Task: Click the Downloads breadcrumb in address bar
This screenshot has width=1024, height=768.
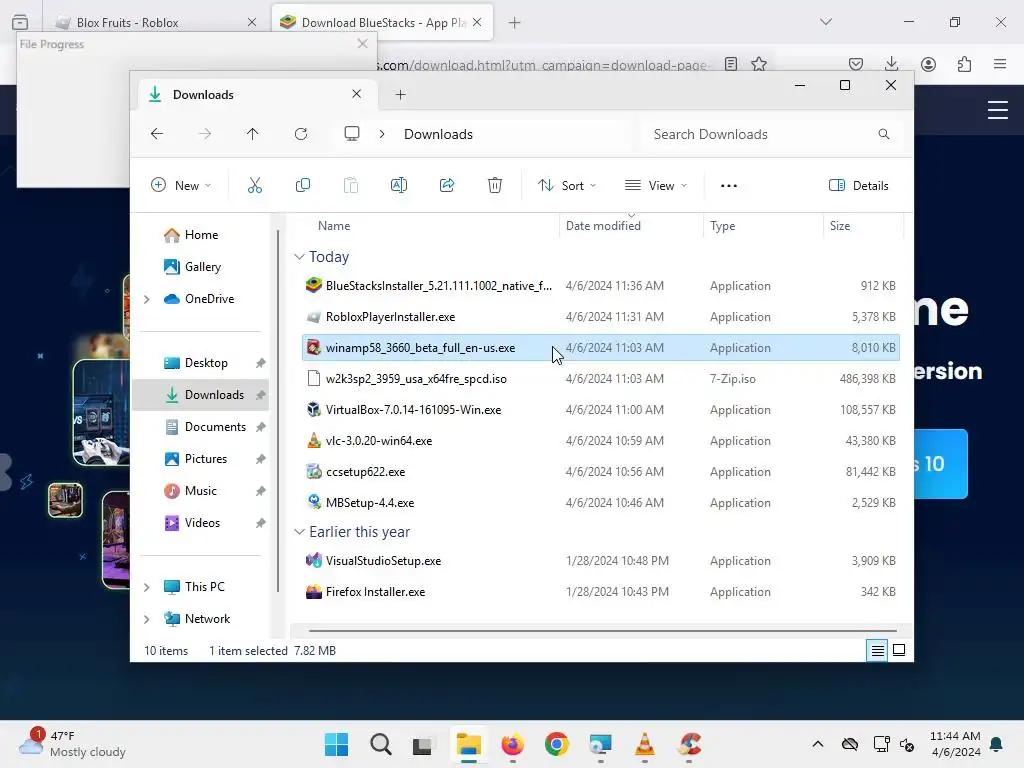Action: (438, 134)
